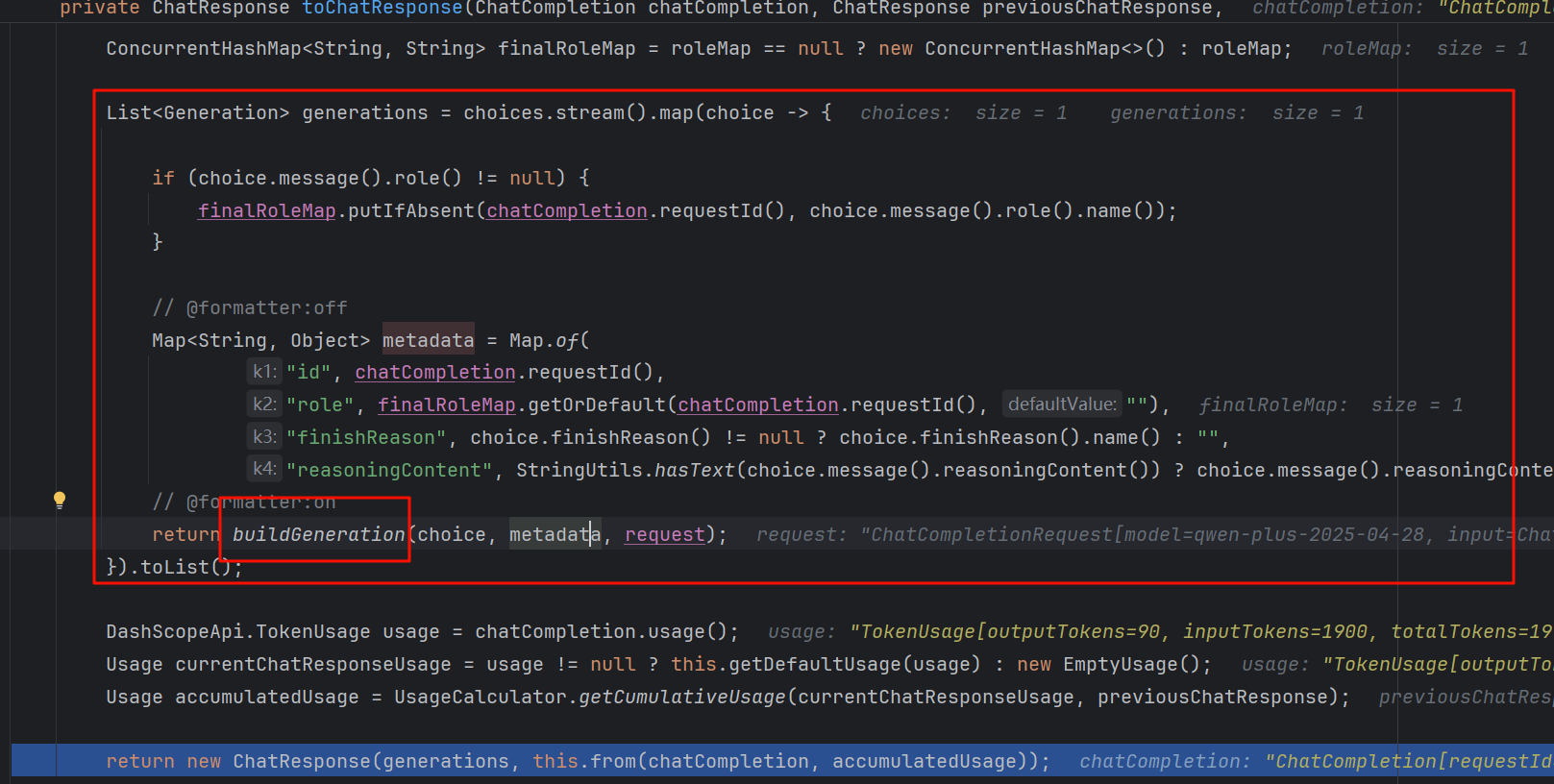Click the "role" string literal
This screenshot has width=1554, height=784.
coord(320,404)
